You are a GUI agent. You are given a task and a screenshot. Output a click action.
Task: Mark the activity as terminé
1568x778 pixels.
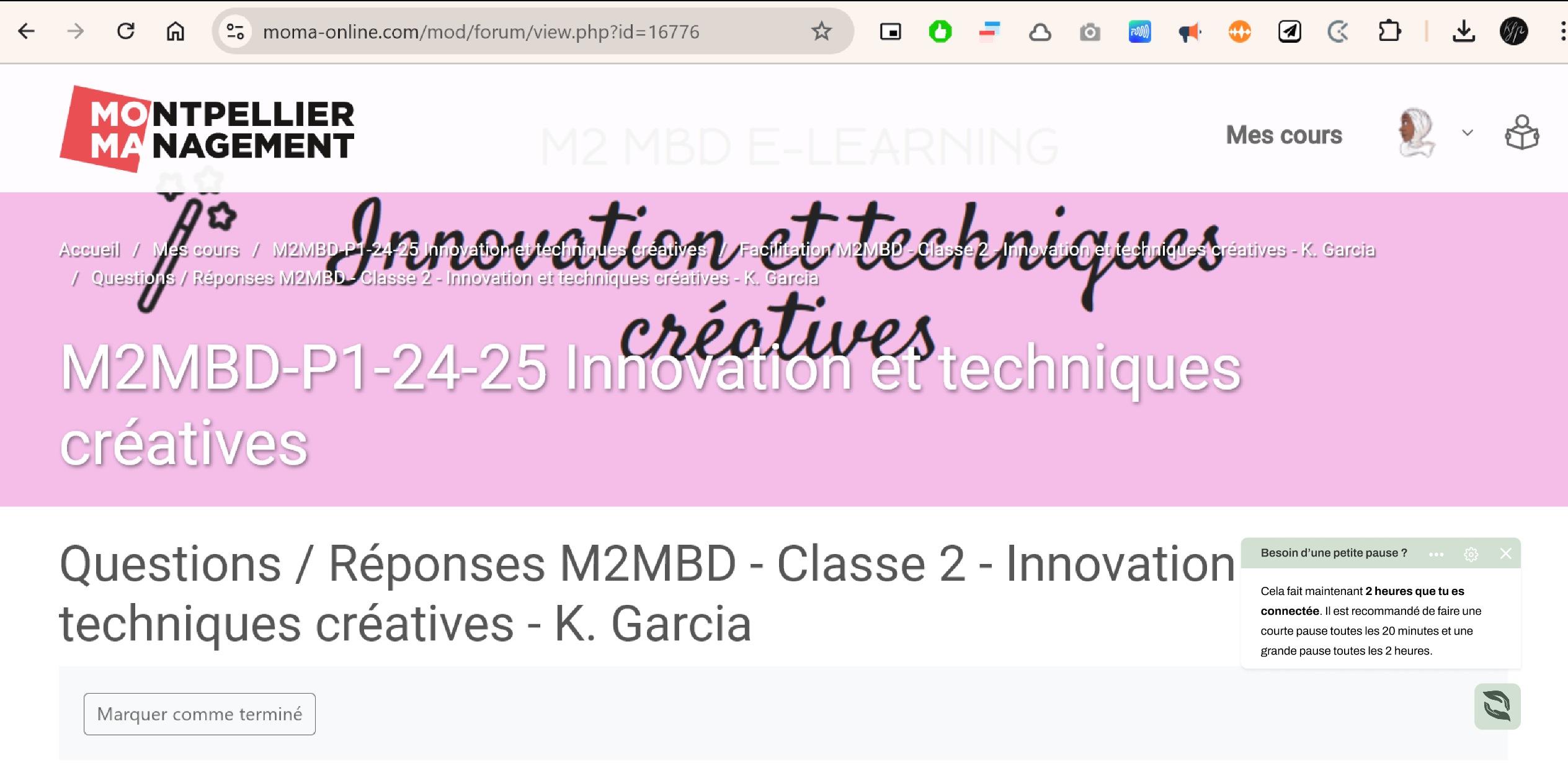200,713
